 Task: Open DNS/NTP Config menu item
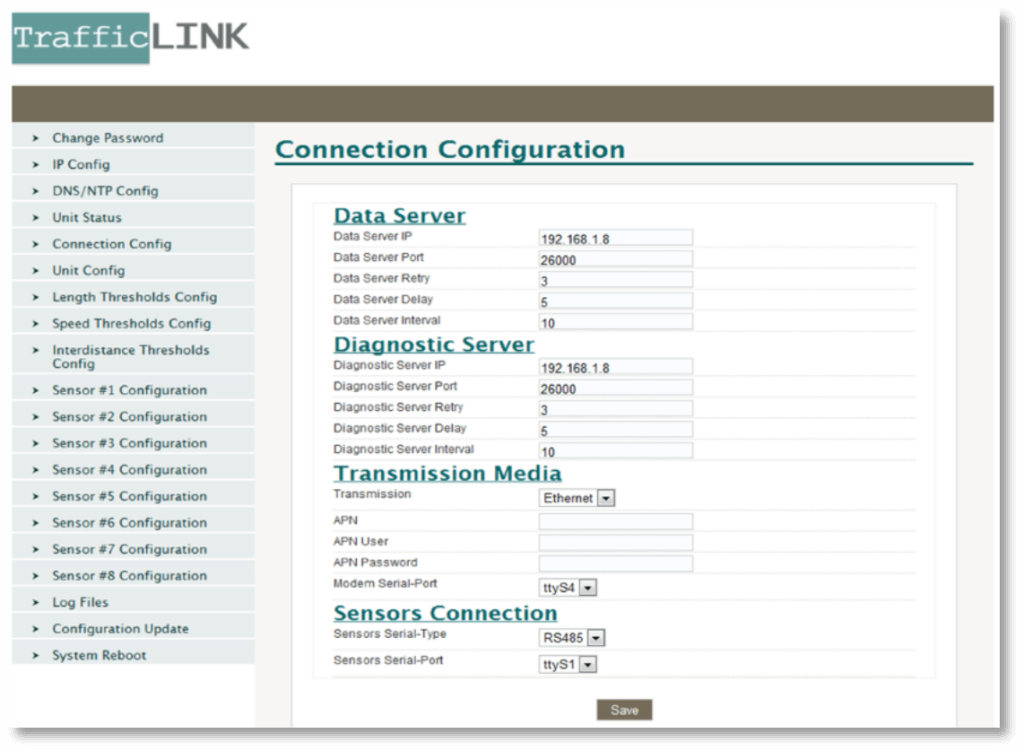pyautogui.click(x=105, y=191)
